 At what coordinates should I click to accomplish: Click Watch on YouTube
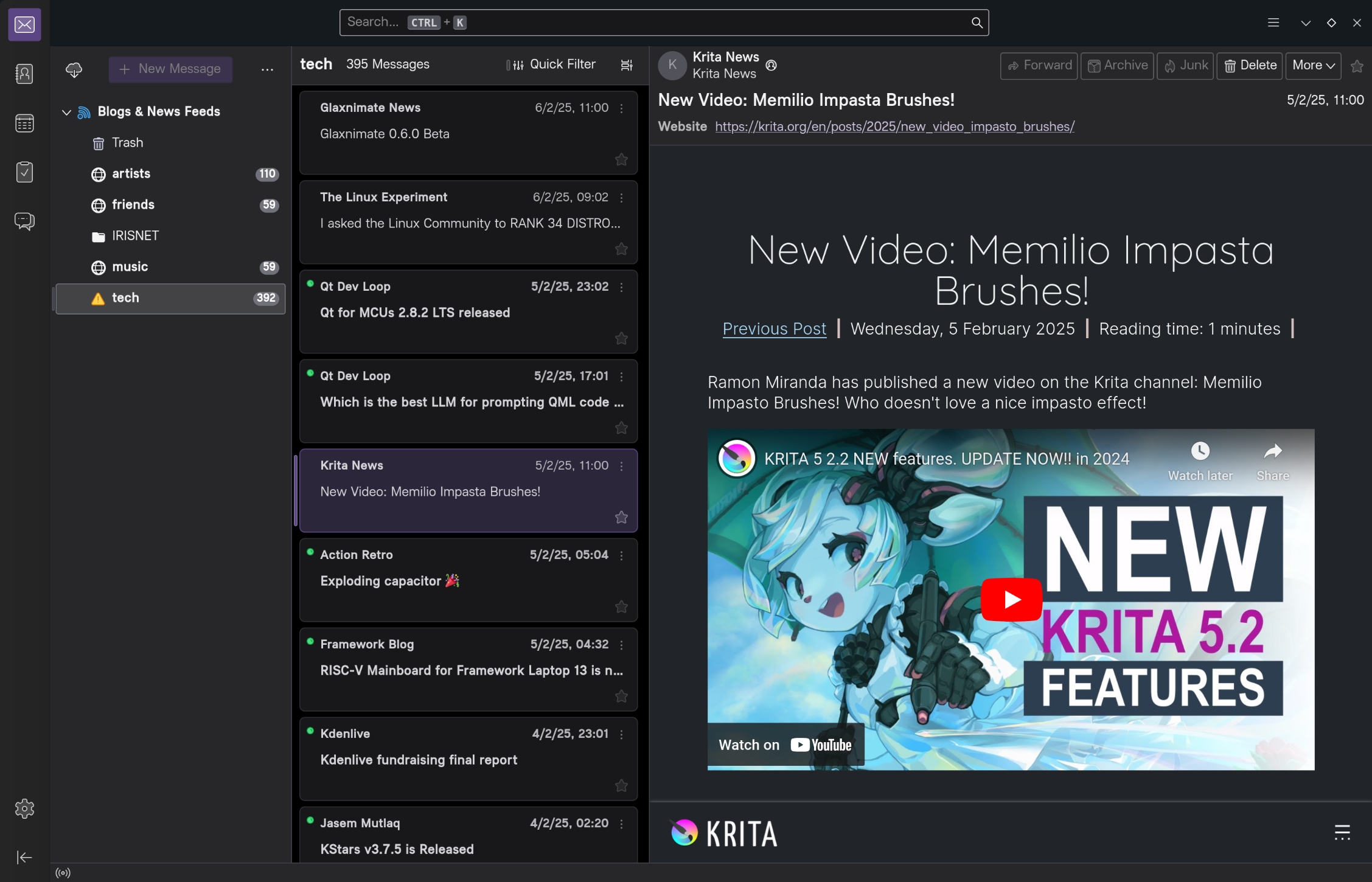785,745
